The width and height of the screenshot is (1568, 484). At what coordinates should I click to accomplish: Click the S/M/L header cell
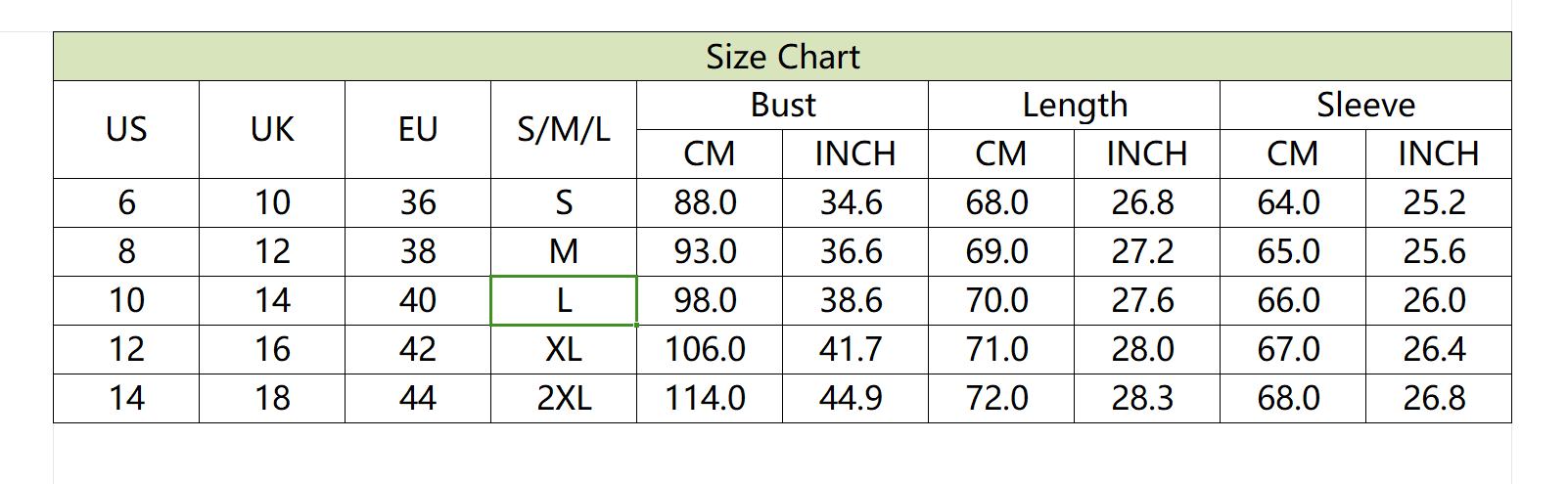pos(564,129)
